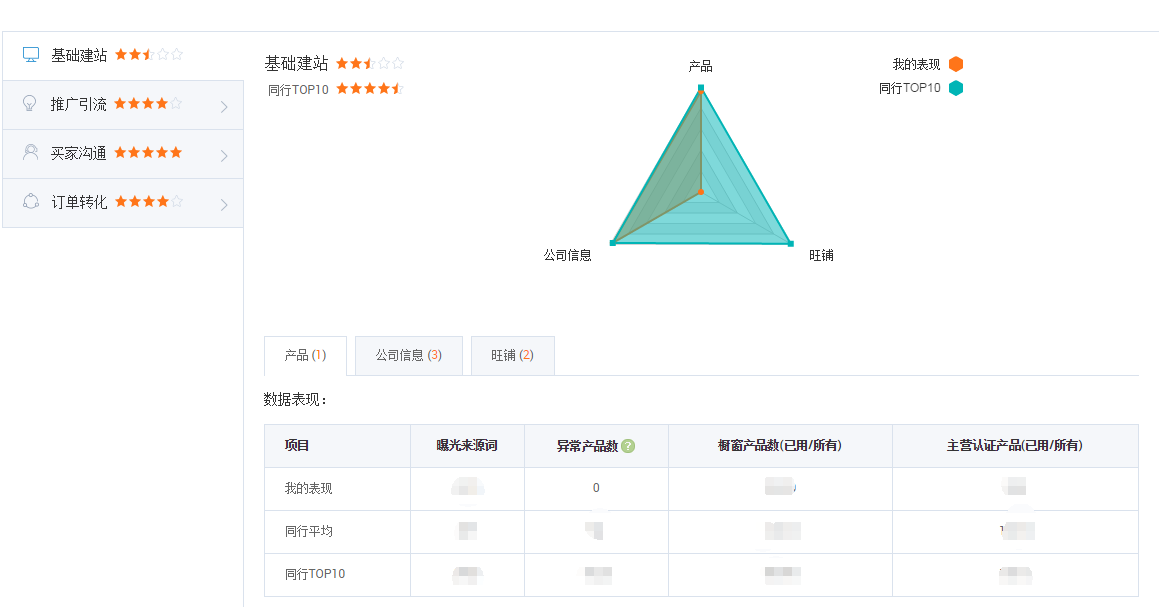Click the lightbulb icon beside 推广引流
This screenshot has height=607, width=1159.
(30, 104)
